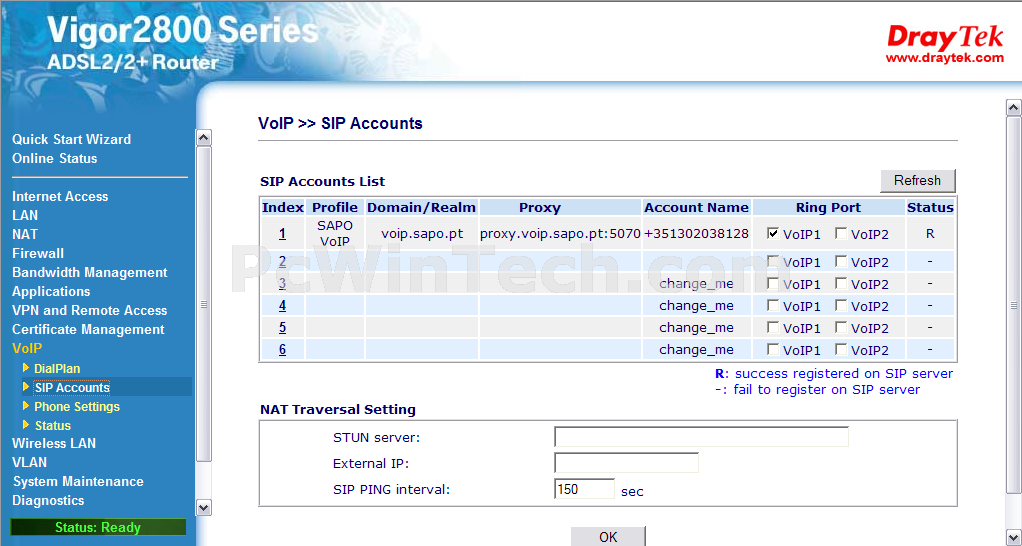Focus the External IP field
This screenshot has height=546, width=1022.
[626, 463]
